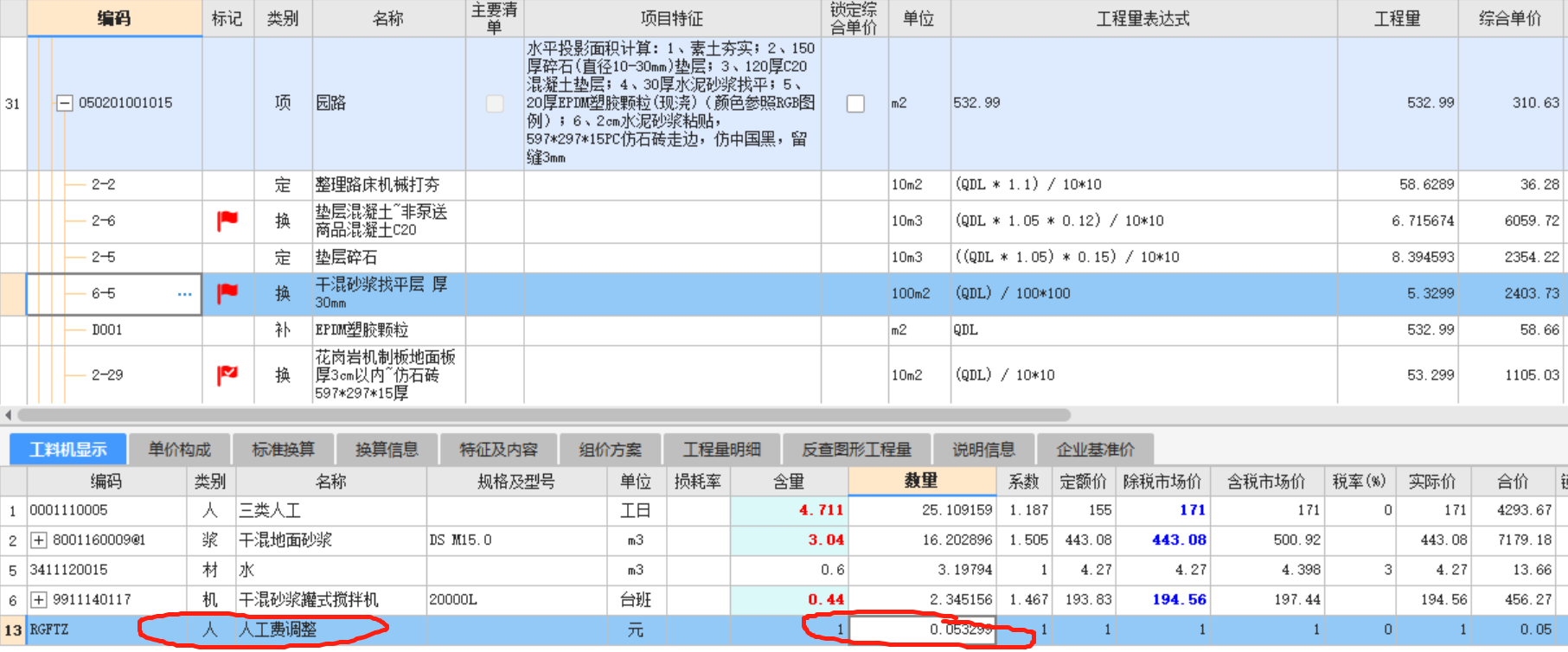Click the 含量 column header
This screenshot has height=652, width=1568.
[788, 482]
